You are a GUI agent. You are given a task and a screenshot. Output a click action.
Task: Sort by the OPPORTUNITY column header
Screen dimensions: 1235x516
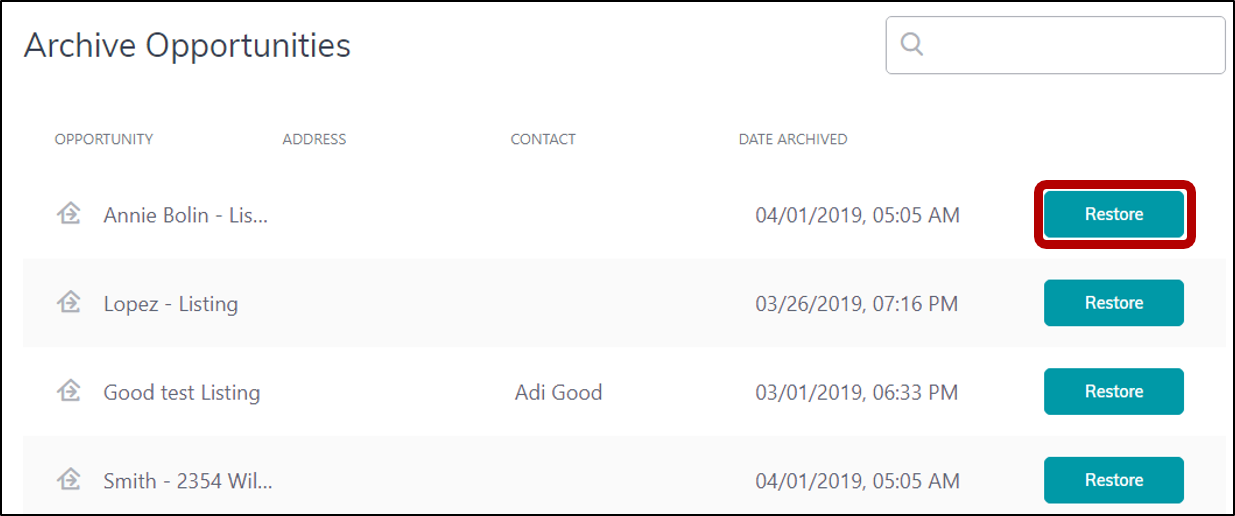click(104, 139)
